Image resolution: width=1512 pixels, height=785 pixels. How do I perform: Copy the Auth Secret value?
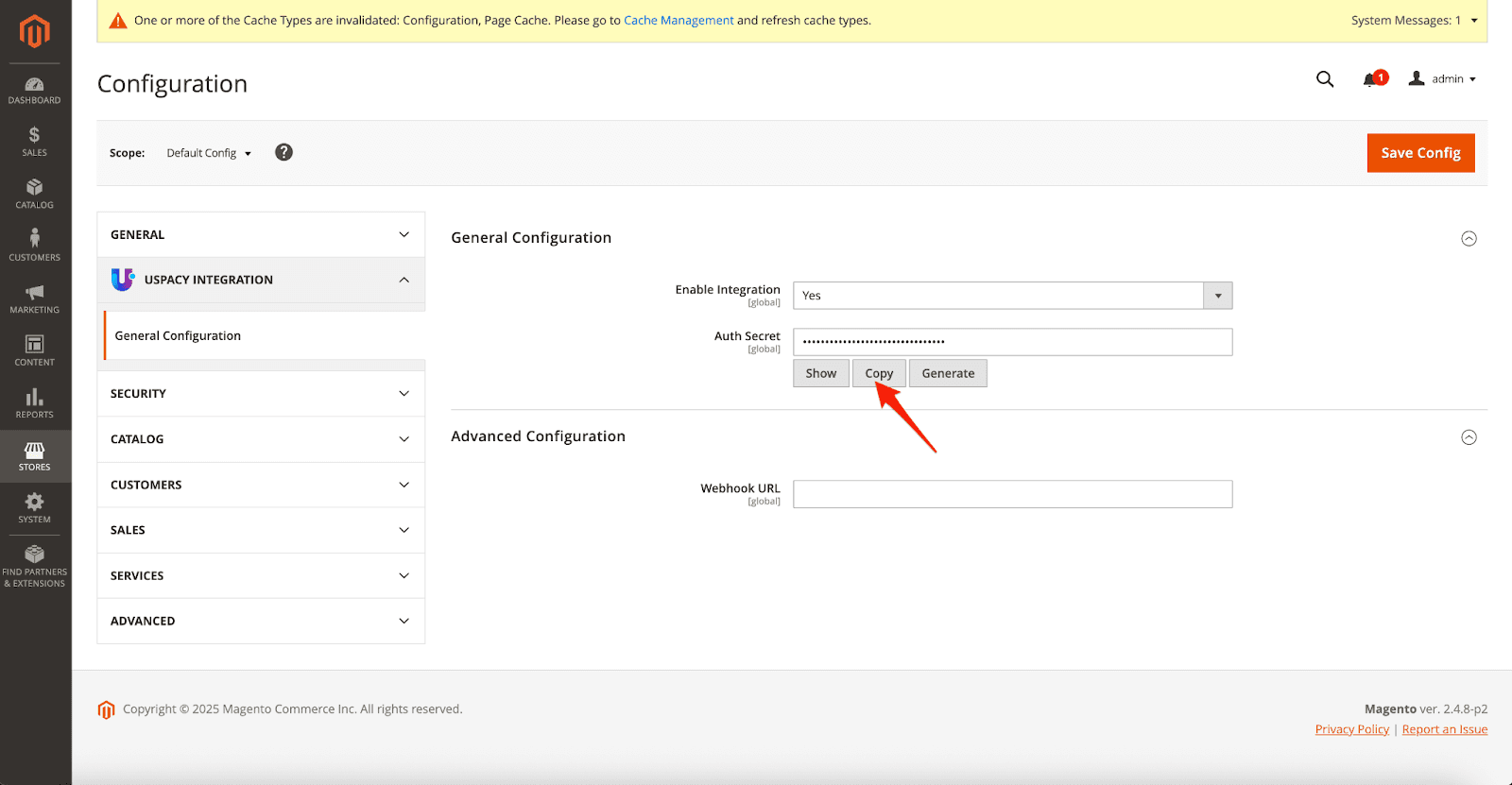point(879,374)
